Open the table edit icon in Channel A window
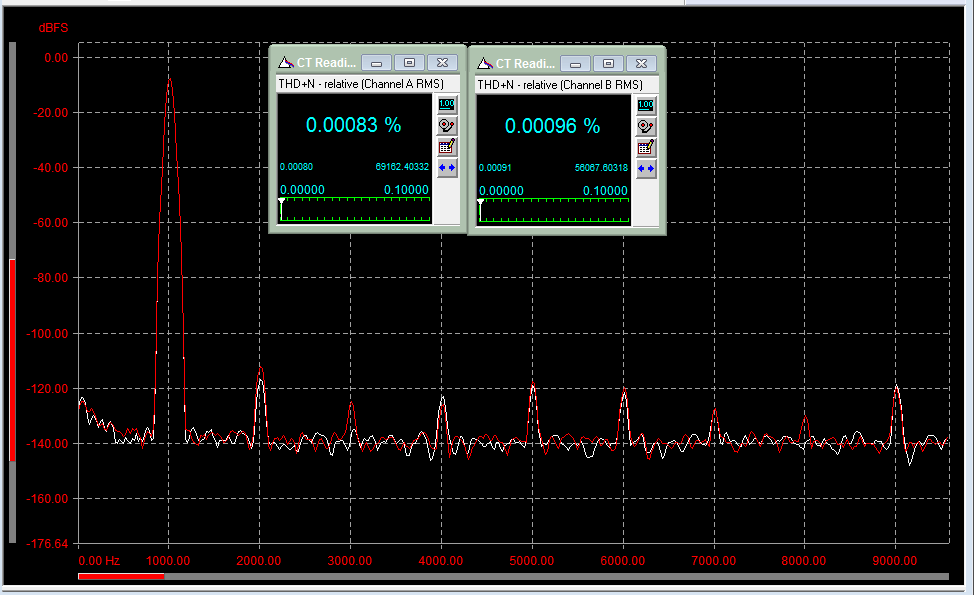Screen dimensions: 974x595 pyautogui.click(x=447, y=147)
